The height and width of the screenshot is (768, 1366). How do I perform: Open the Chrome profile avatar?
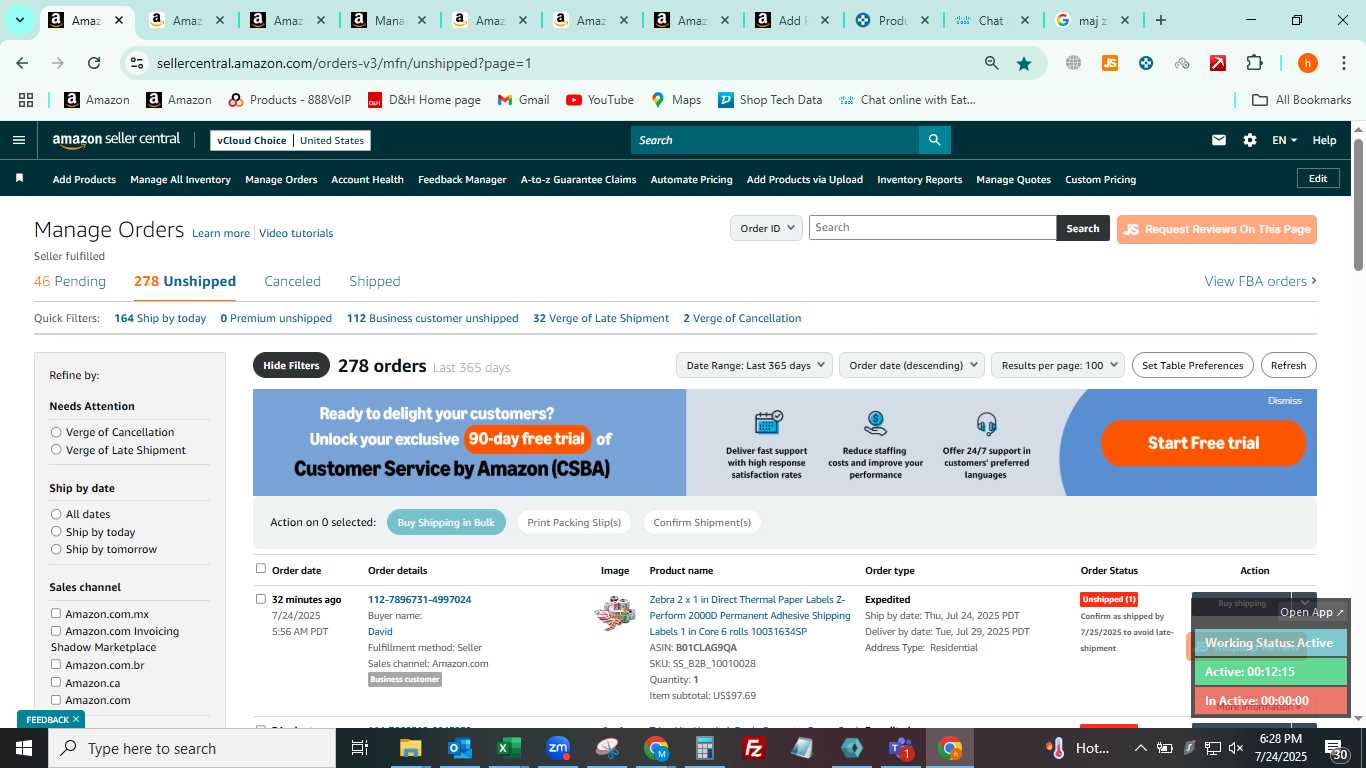pos(1307,63)
